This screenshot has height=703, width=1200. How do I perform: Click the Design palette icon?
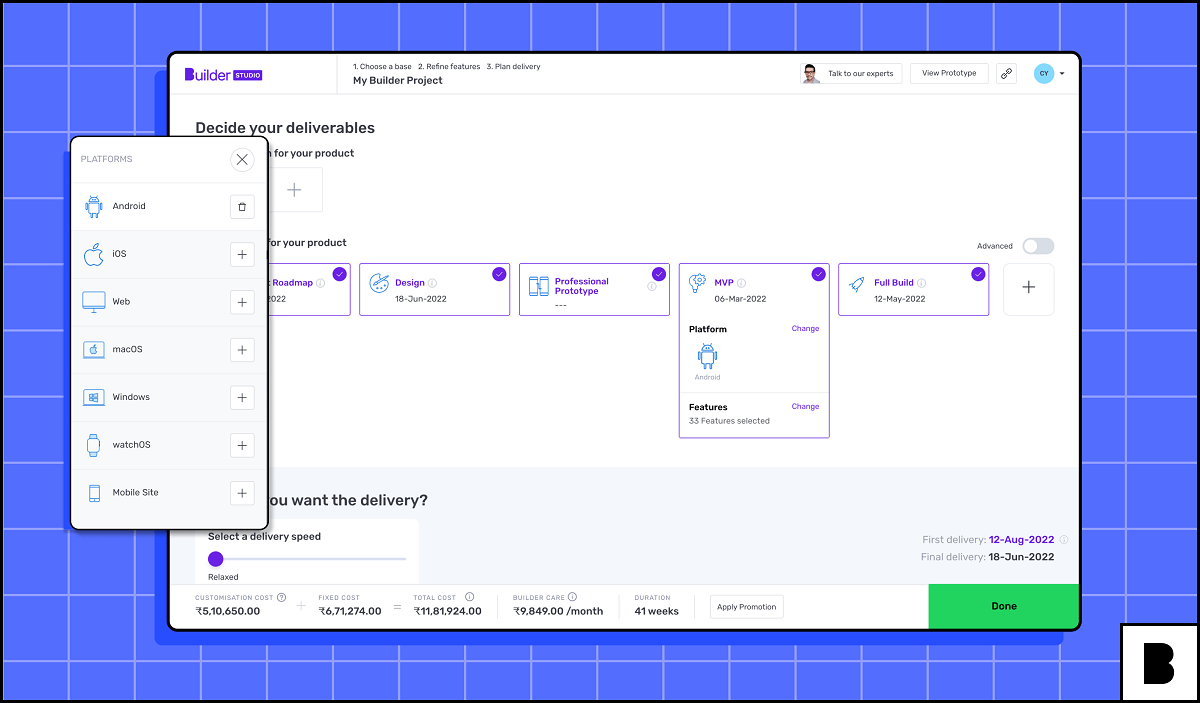point(379,284)
